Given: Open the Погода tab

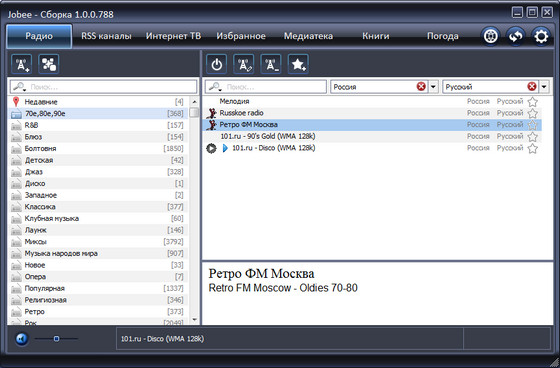Looking at the screenshot, I should click(442, 36).
